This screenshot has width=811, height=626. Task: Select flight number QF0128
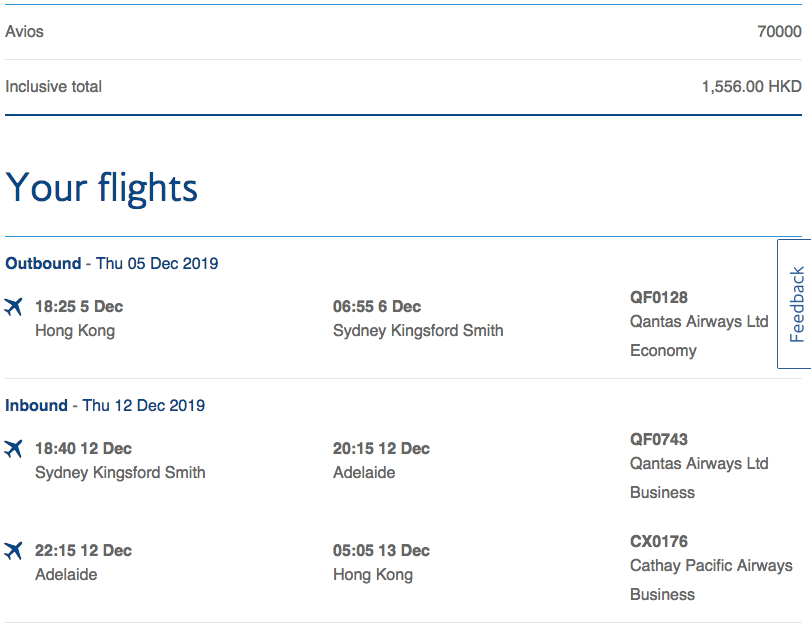658,297
